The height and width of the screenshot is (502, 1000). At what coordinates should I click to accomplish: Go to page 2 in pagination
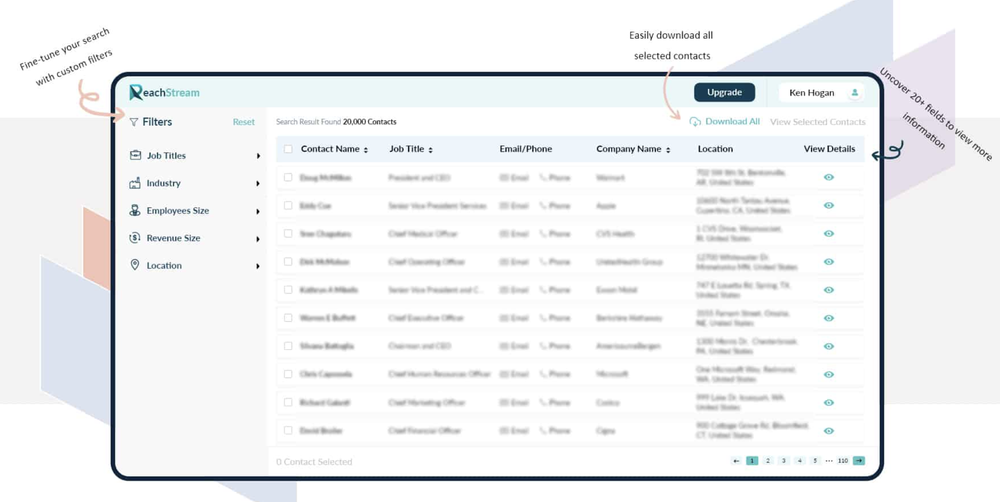[768, 461]
